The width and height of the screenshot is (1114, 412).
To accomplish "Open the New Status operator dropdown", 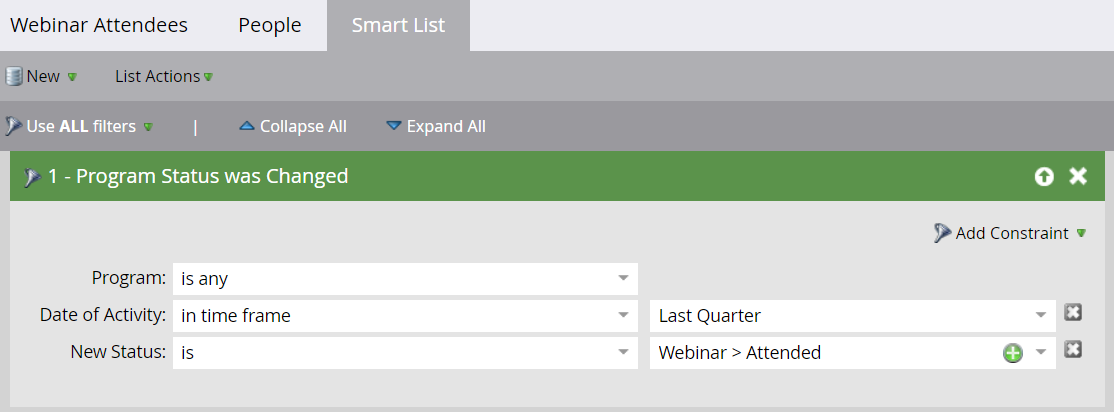I will (x=623, y=352).
